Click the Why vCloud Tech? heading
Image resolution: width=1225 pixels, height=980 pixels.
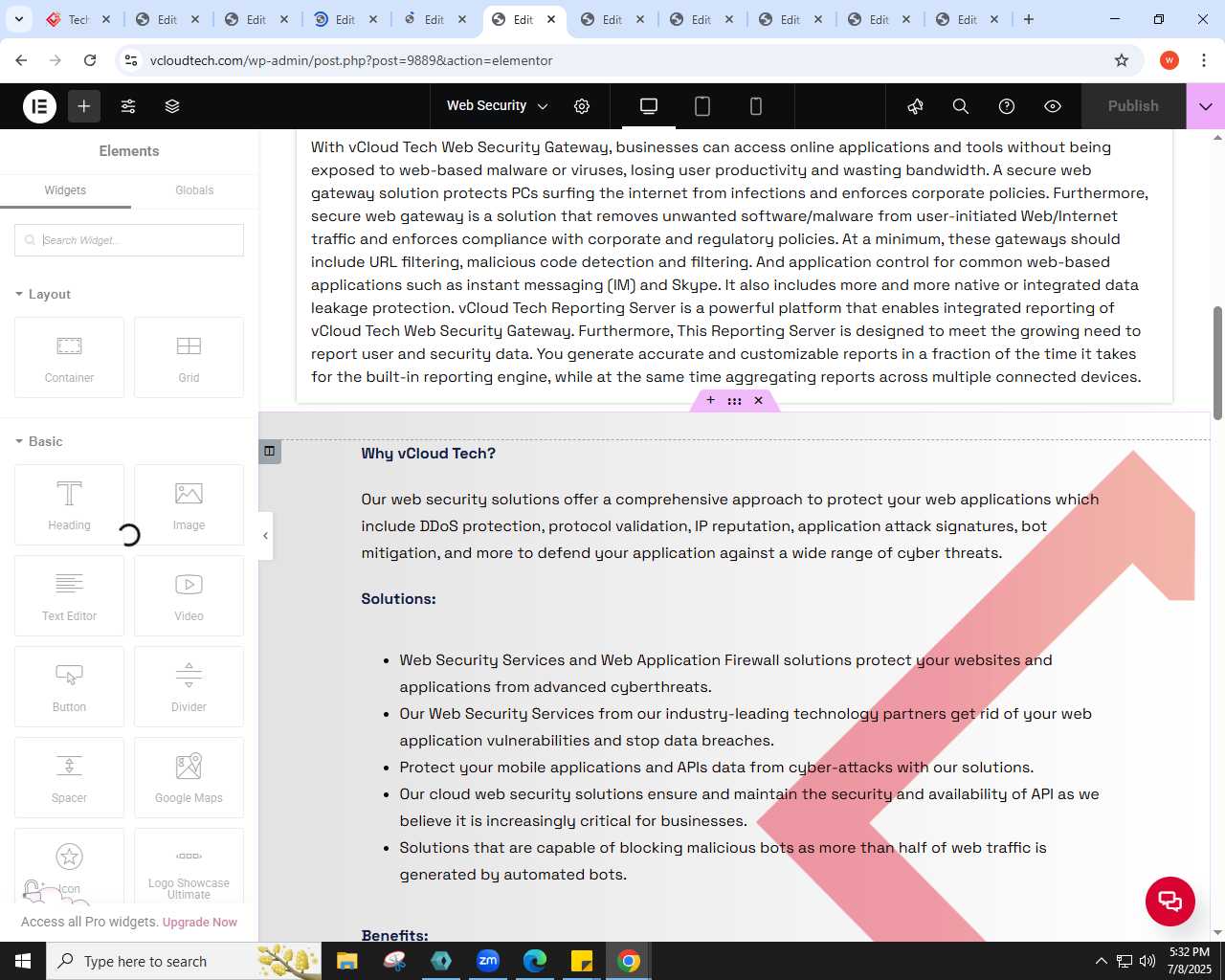click(428, 454)
